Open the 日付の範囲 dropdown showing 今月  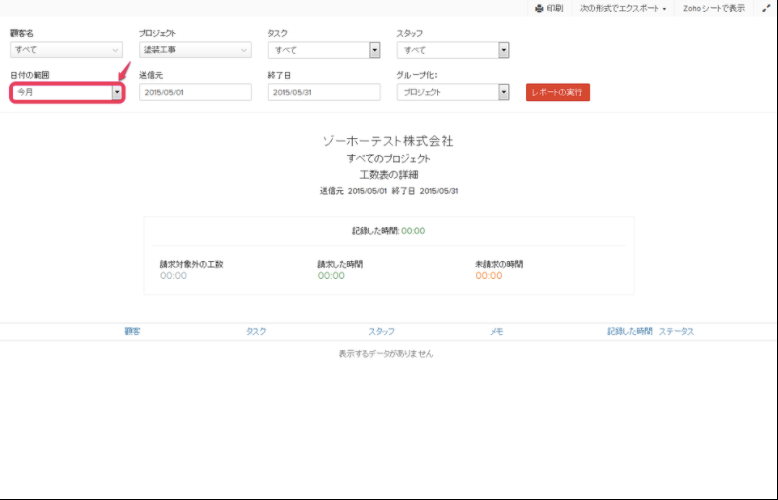[66, 92]
